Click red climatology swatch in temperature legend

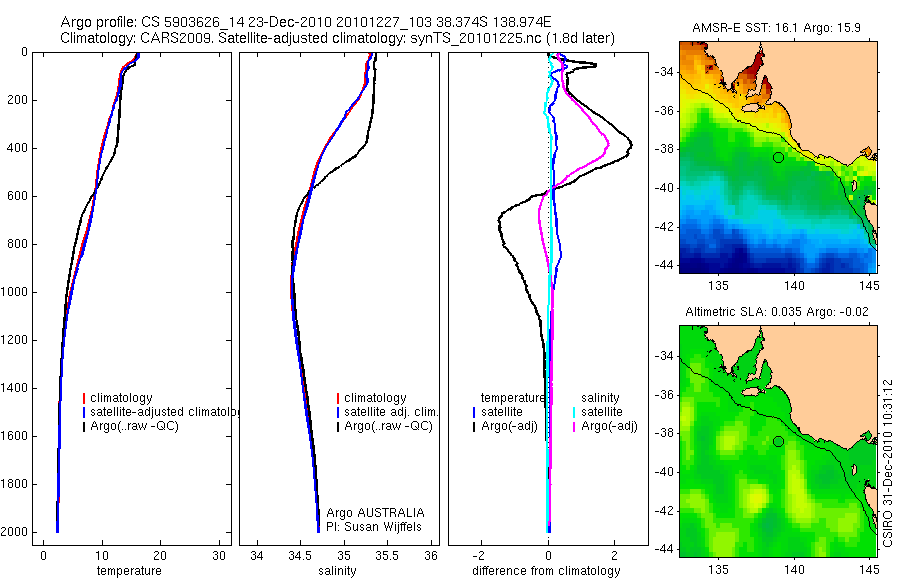coord(84,398)
